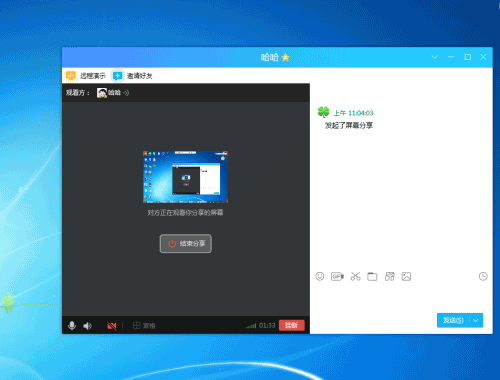The width and height of the screenshot is (500, 380).
Task: Click the green clover avatar in chat
Action: 323,112
